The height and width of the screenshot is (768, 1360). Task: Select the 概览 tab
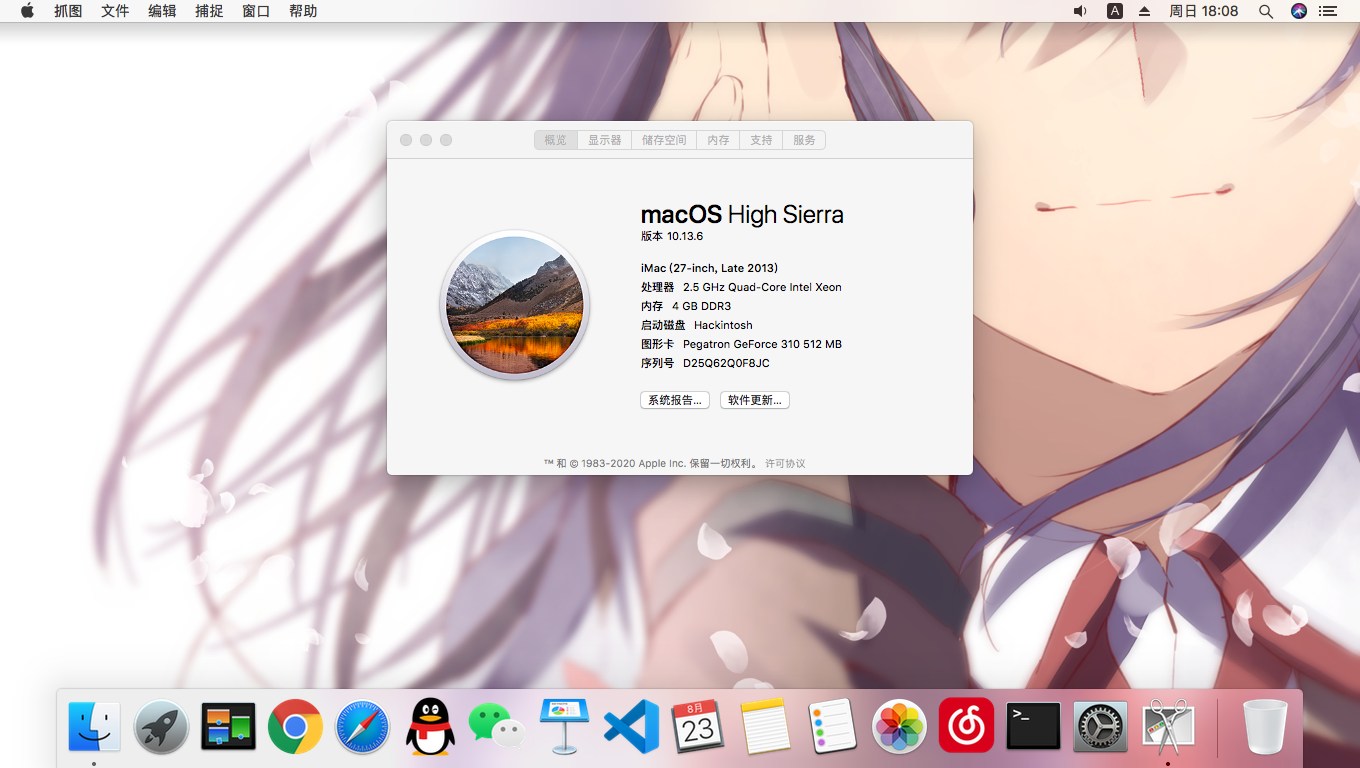pyautogui.click(x=555, y=140)
